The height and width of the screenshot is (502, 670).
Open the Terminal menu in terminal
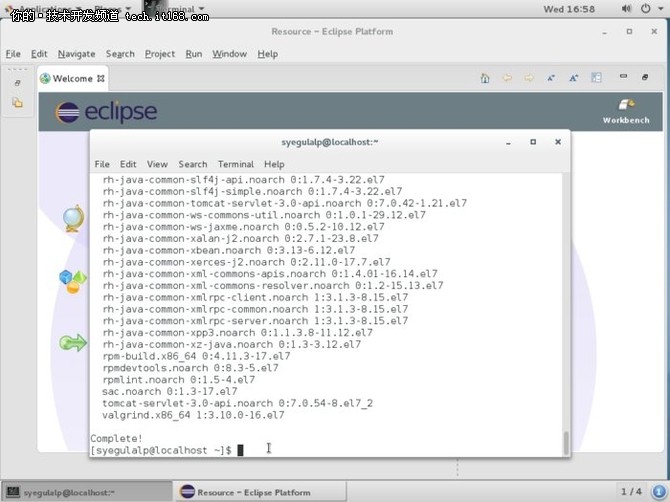235,164
